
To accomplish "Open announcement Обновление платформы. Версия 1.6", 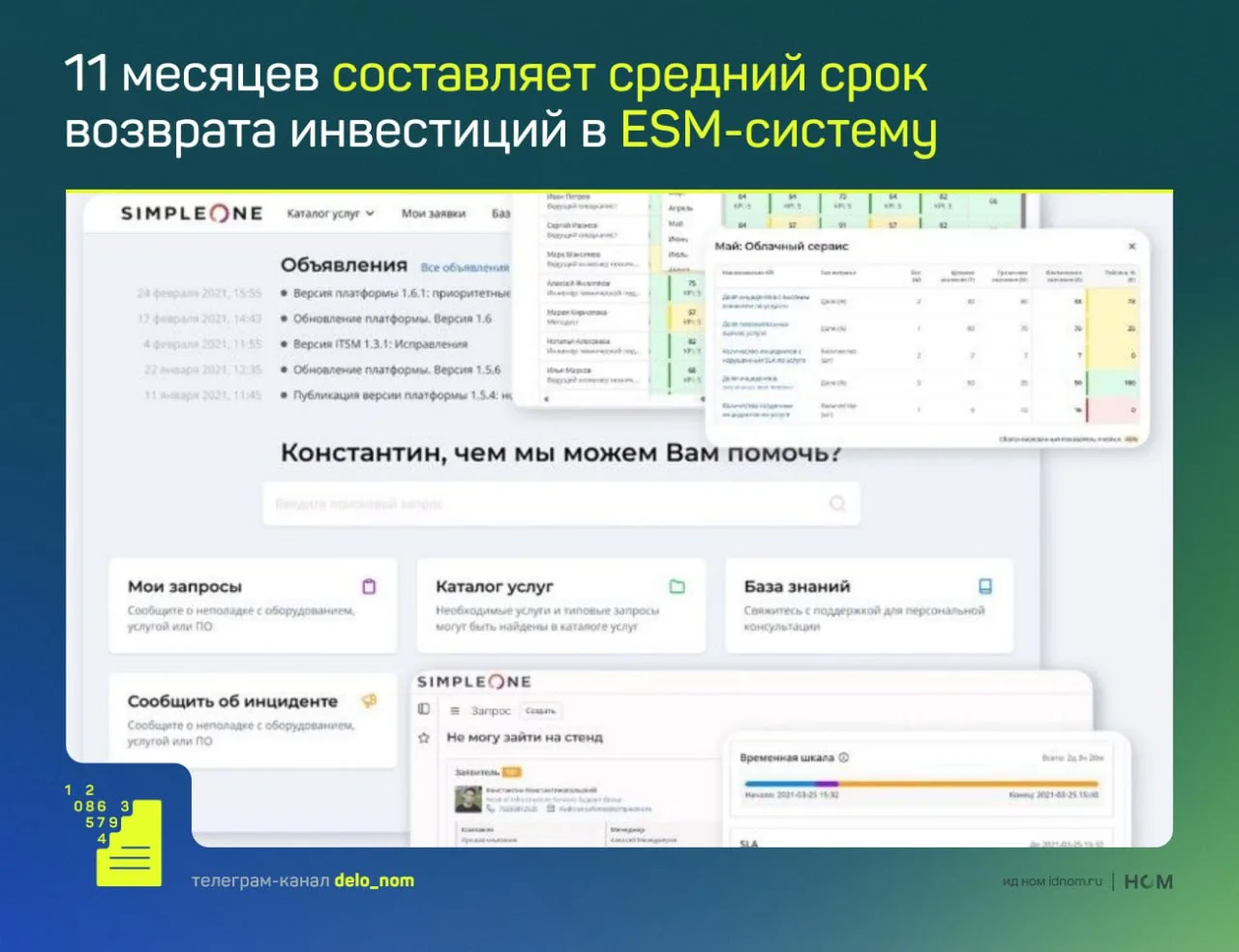I will 392,318.
